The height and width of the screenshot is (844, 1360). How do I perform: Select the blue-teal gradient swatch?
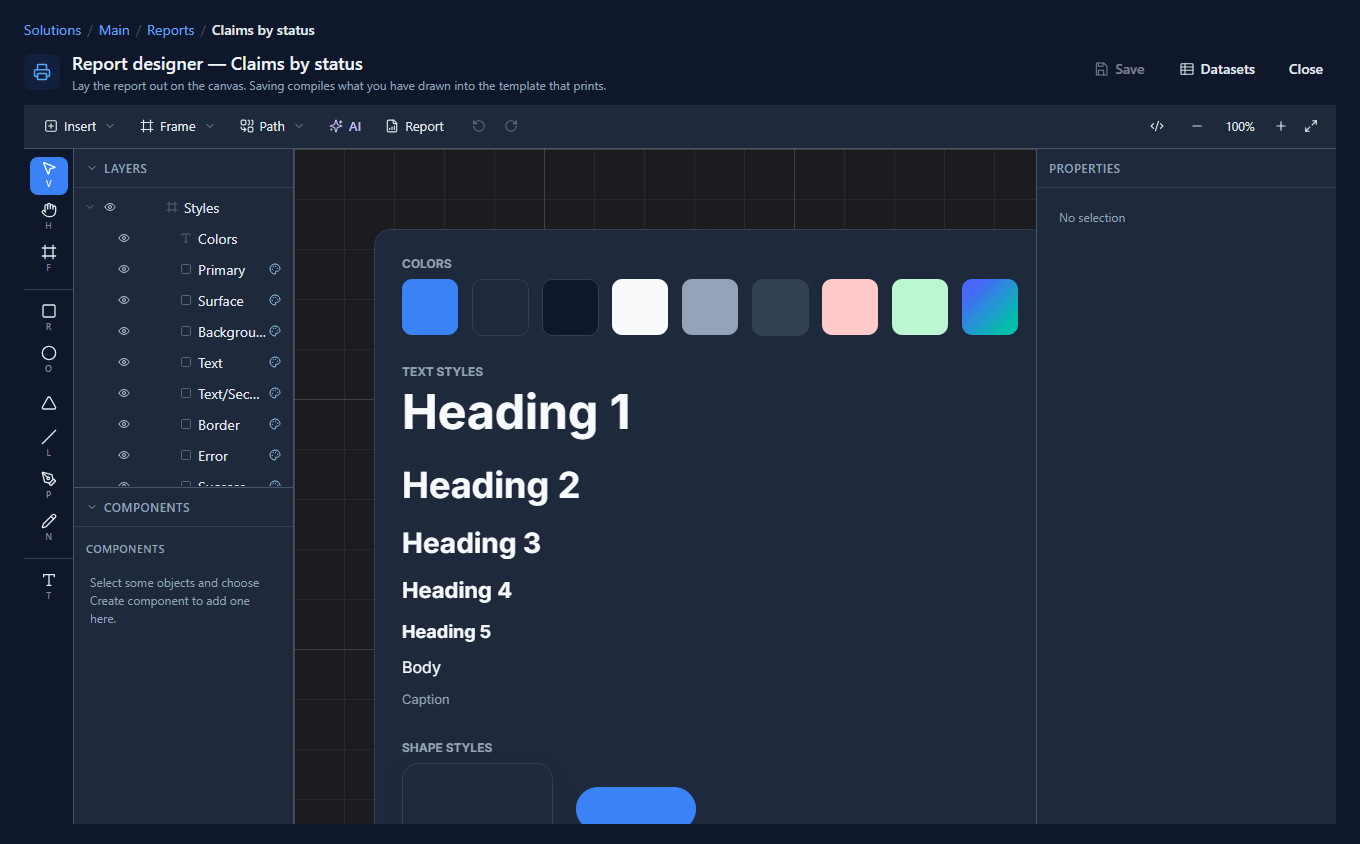[990, 307]
